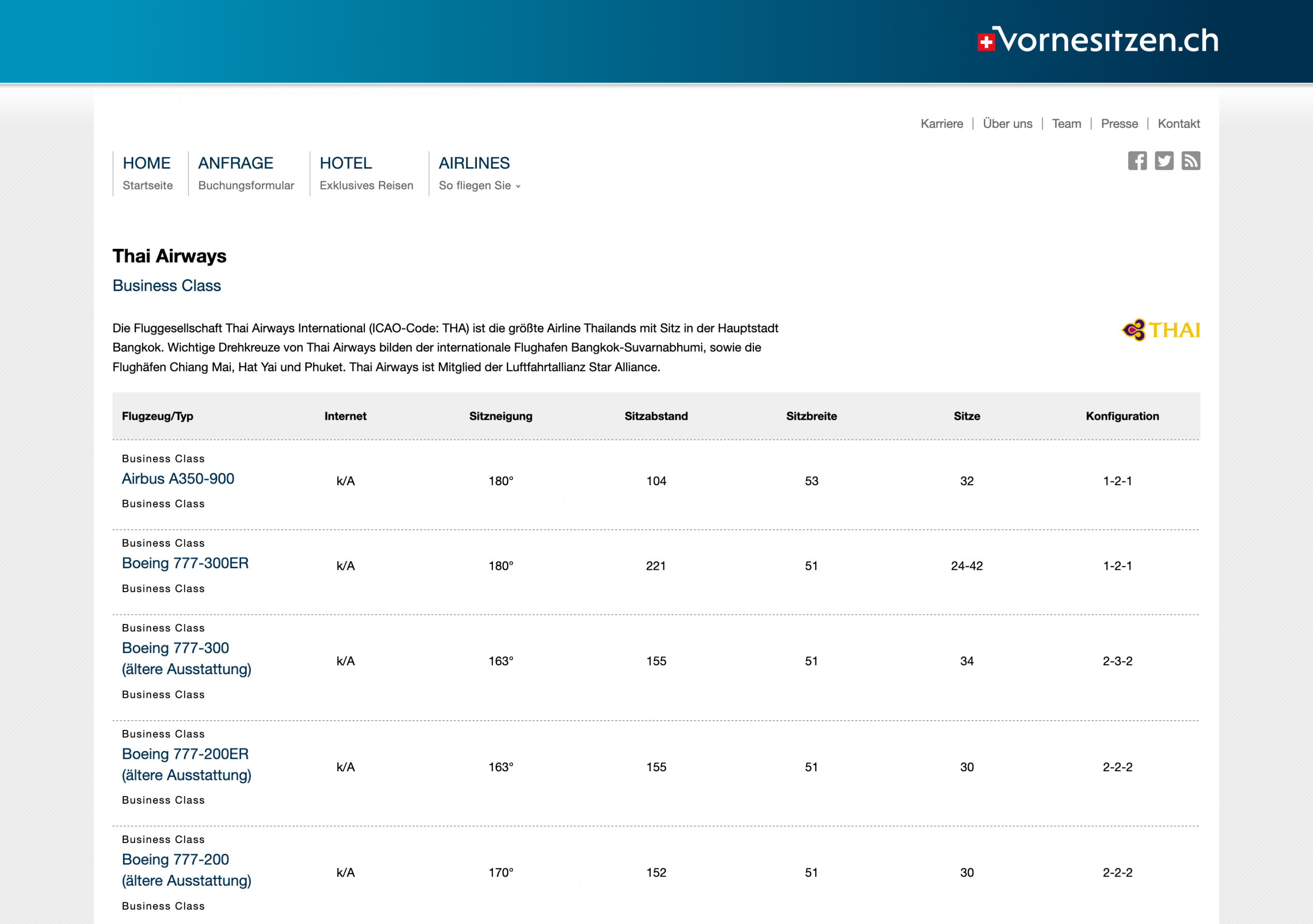Open the Presse link

pyautogui.click(x=1119, y=123)
